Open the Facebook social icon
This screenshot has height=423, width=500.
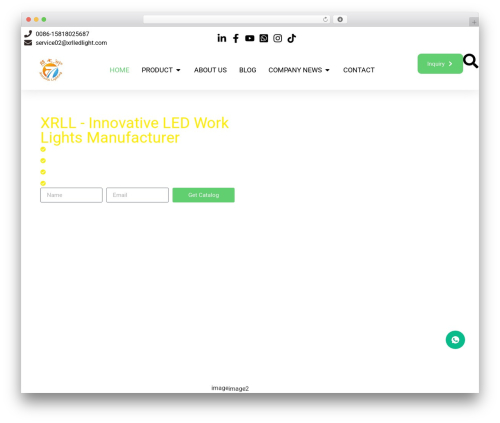click(236, 38)
